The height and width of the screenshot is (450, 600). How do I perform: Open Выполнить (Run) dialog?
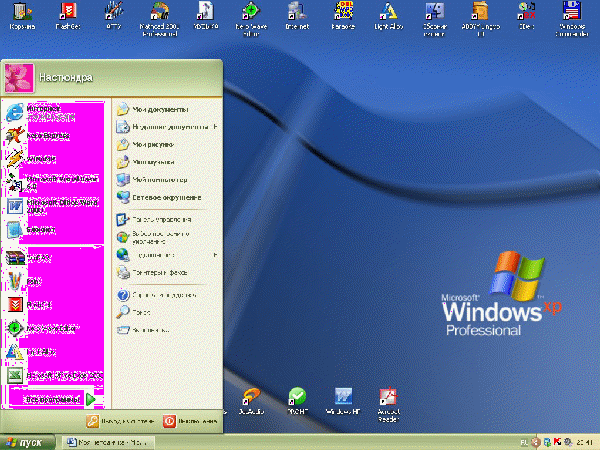point(167,330)
